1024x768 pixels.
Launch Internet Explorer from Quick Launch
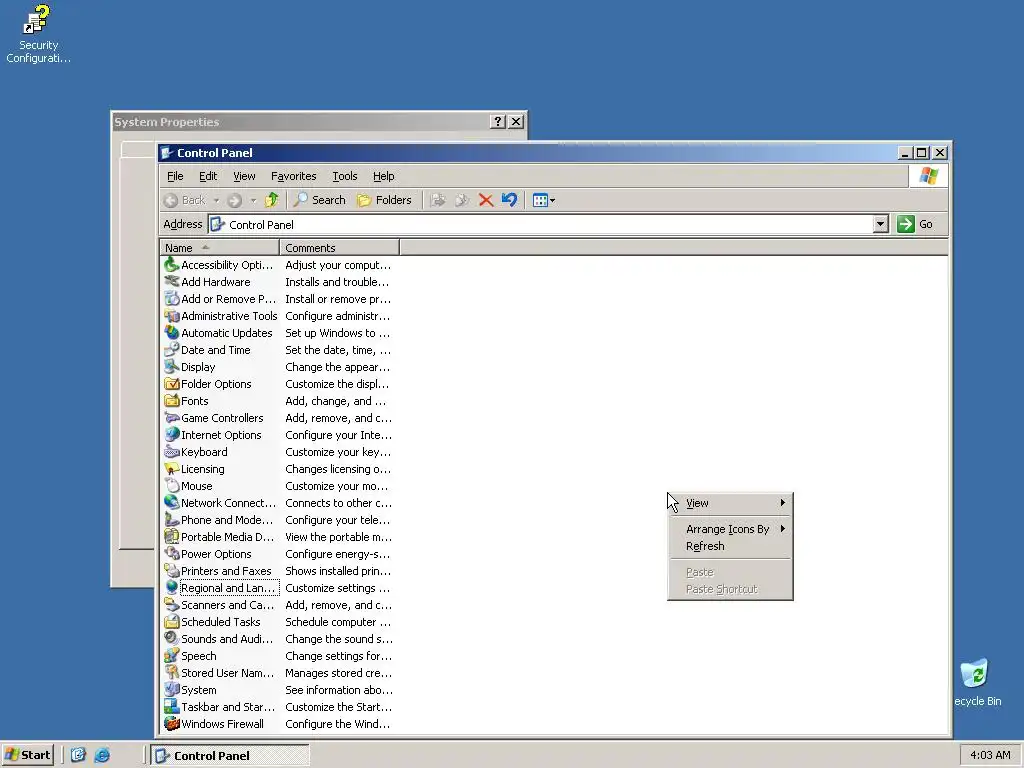click(102, 755)
